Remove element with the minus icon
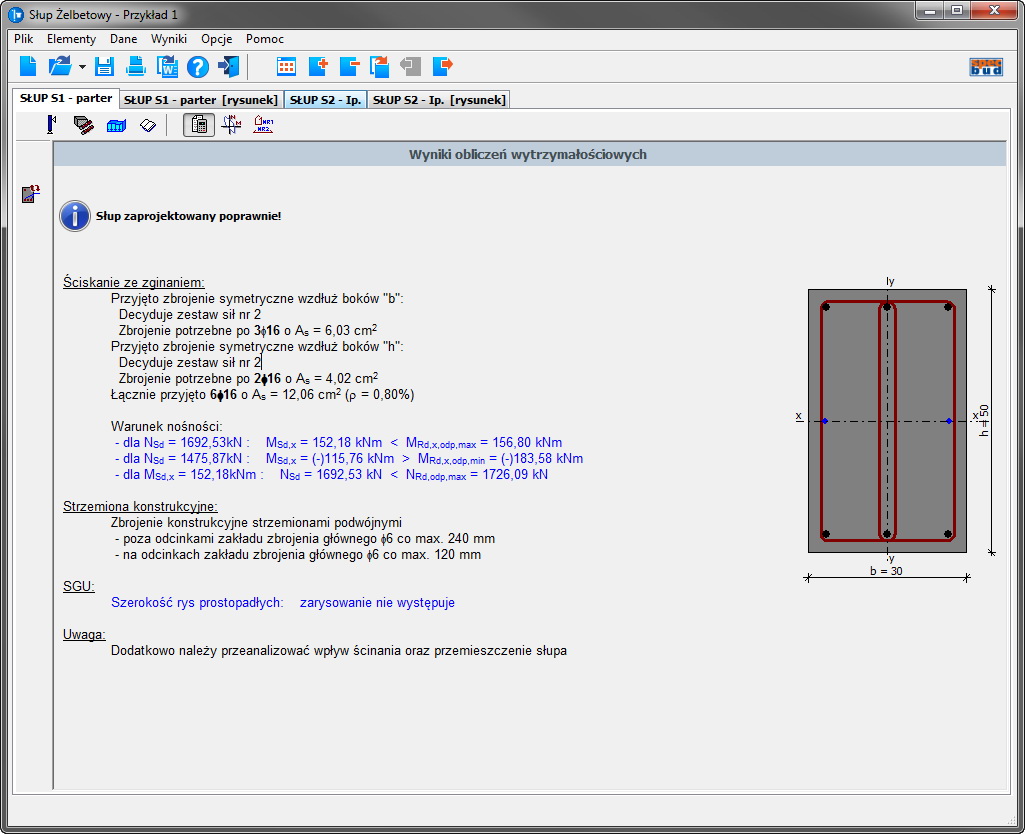This screenshot has width=1025, height=834. pyautogui.click(x=349, y=67)
